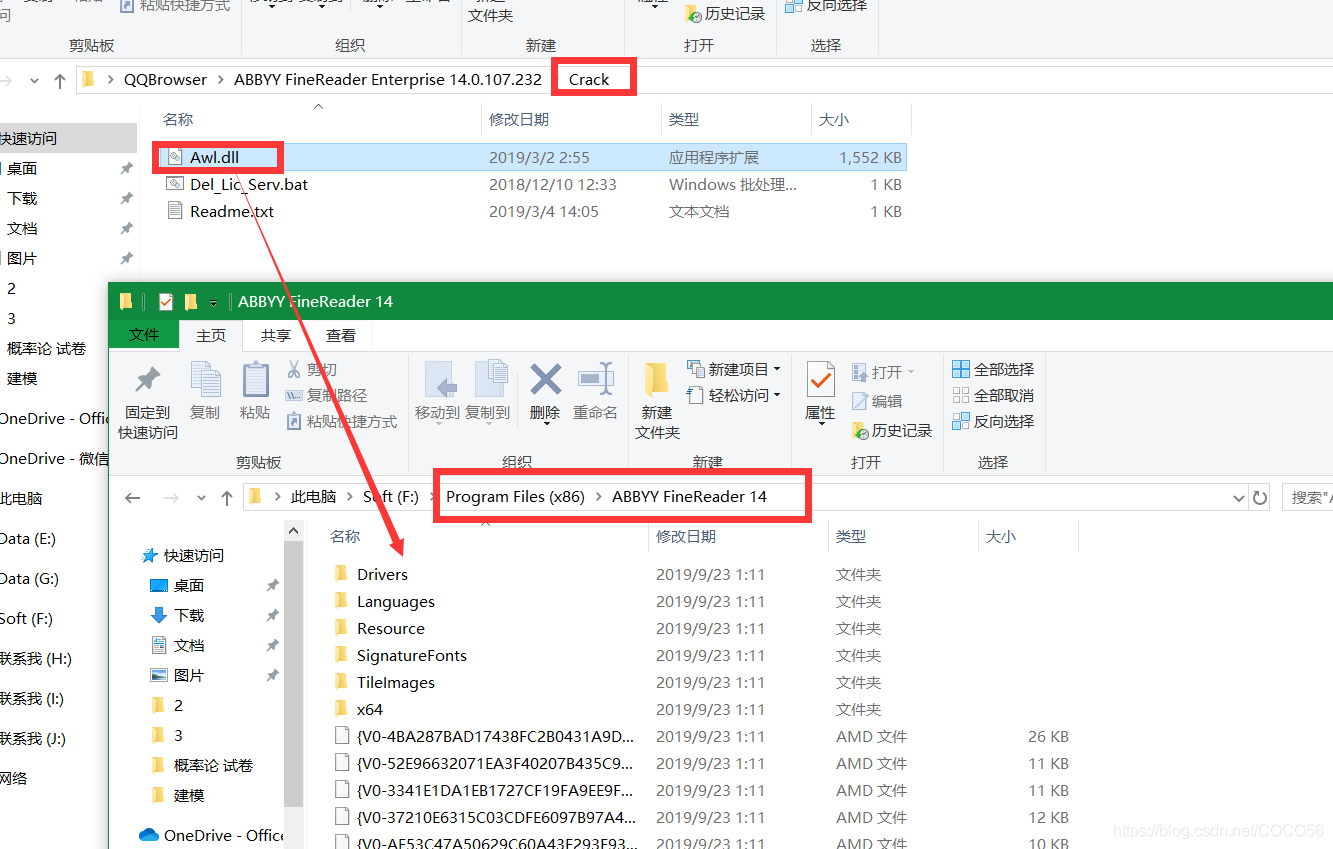Select the SignatureFonts folder
1333x849 pixels.
[x=412, y=655]
